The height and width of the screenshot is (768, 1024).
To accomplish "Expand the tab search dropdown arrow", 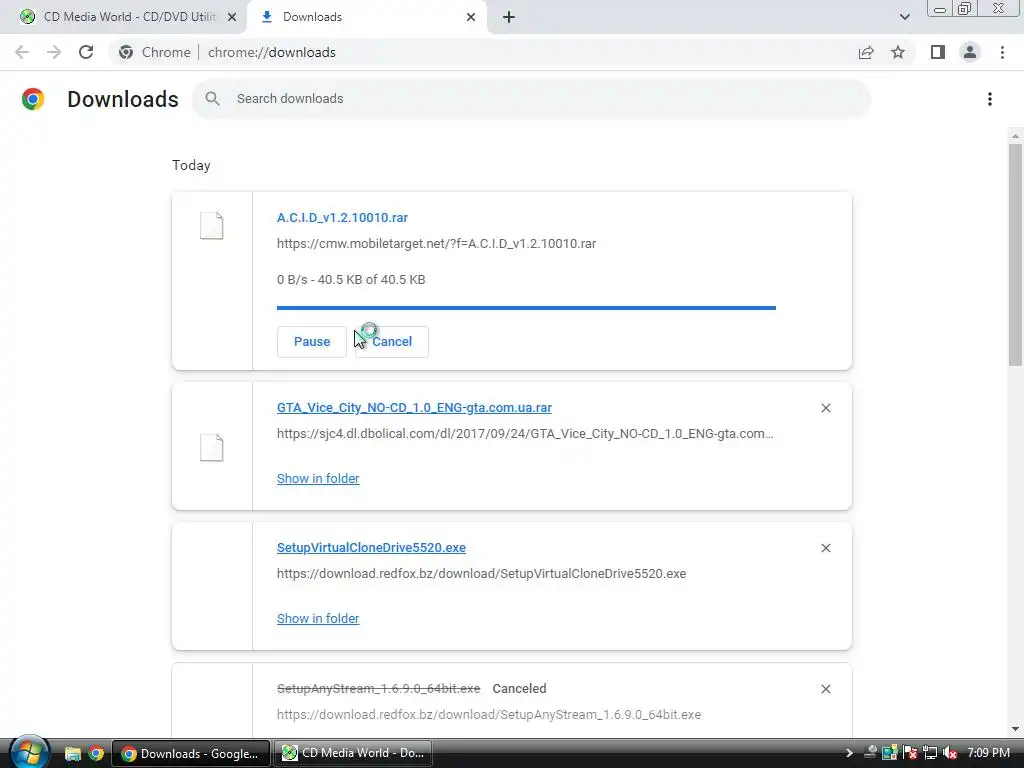I will pos(904,17).
